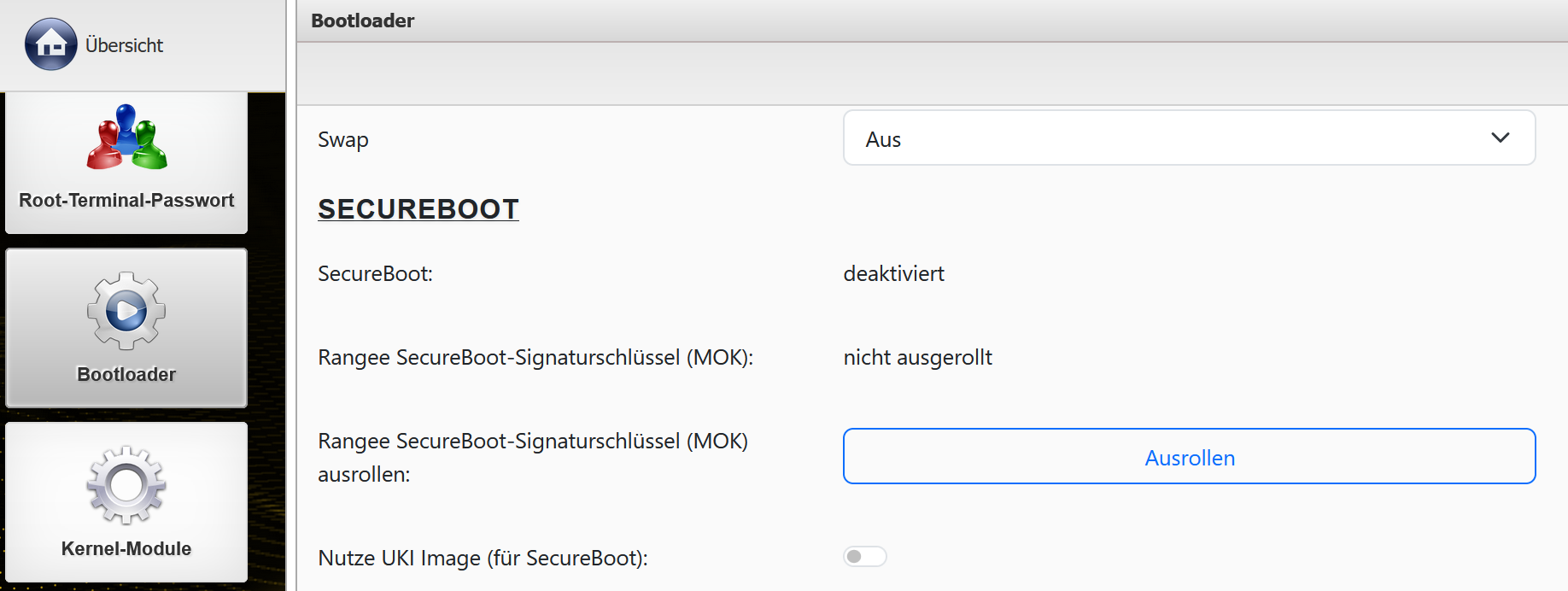The height and width of the screenshot is (591, 1568).
Task: Click the Nutze UKI Image label text
Action: 483,558
